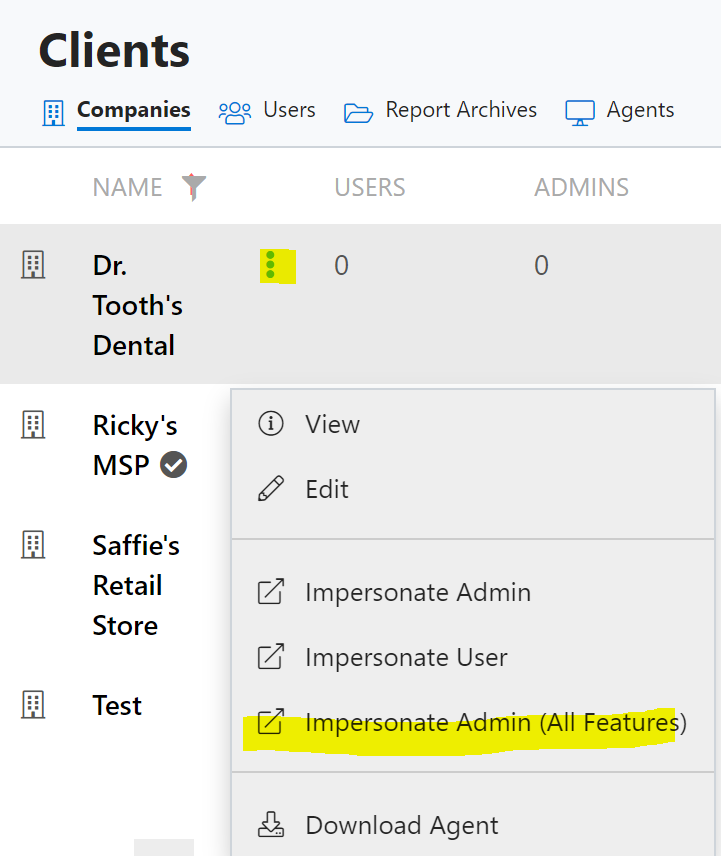Viewport: 721px width, 856px height.
Task: Open the Companies tab
Action: click(134, 110)
